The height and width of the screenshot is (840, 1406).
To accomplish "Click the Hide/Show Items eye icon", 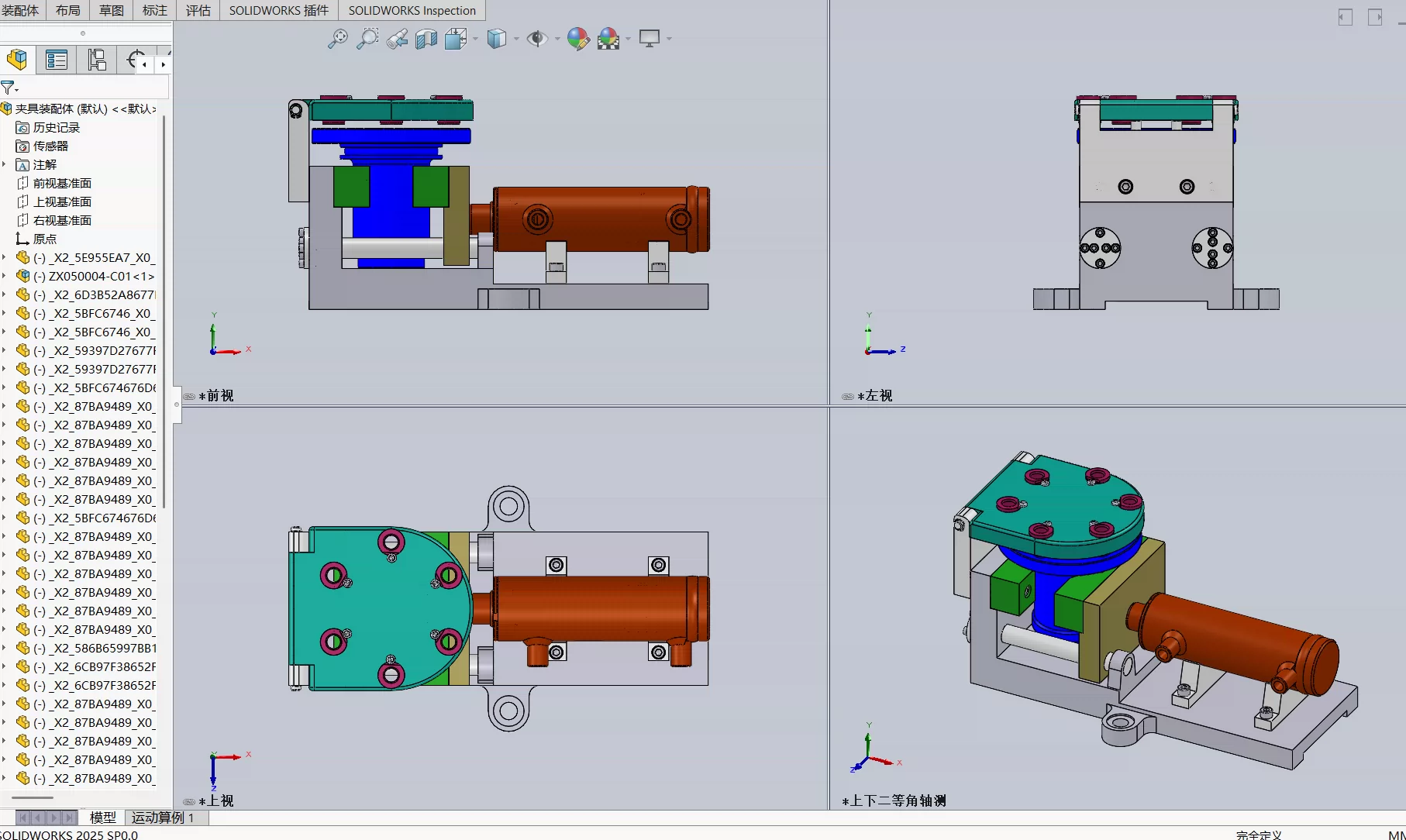I will [x=536, y=38].
